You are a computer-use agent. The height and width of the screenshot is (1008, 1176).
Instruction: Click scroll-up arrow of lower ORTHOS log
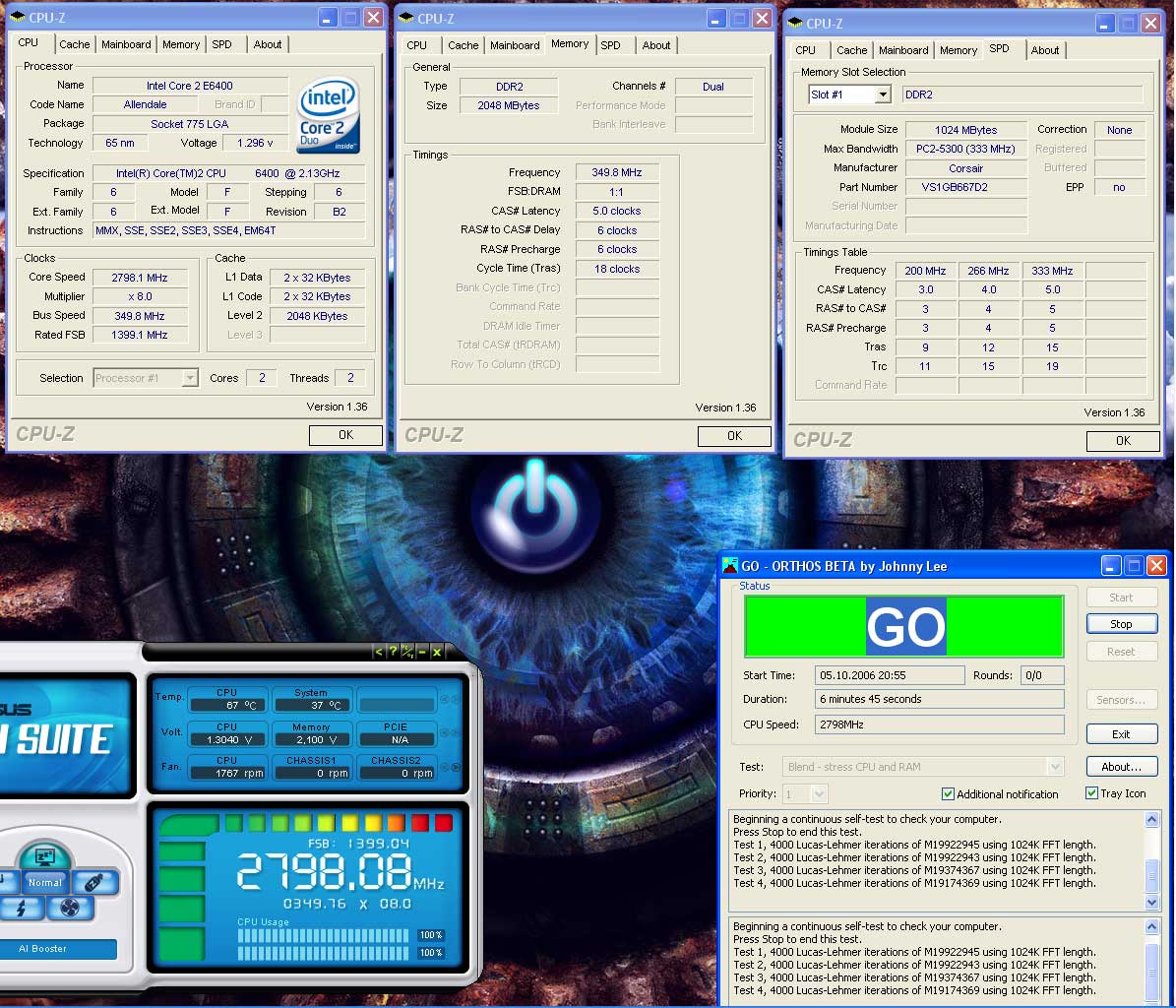[x=1152, y=927]
